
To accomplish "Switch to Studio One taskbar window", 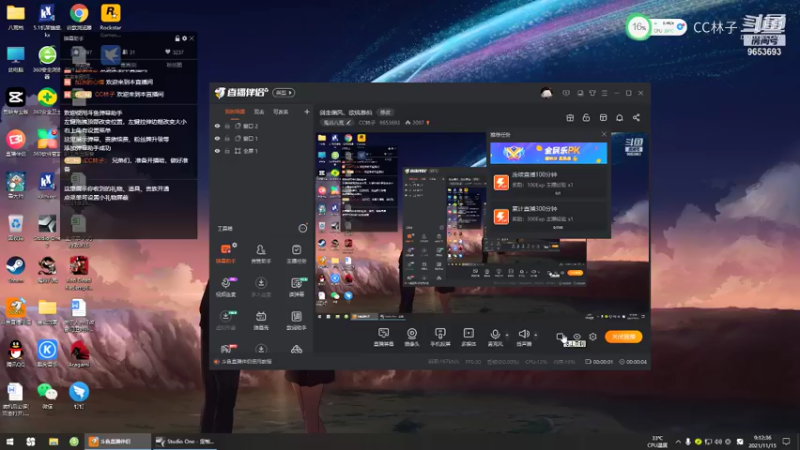I will pyautogui.click(x=184, y=441).
